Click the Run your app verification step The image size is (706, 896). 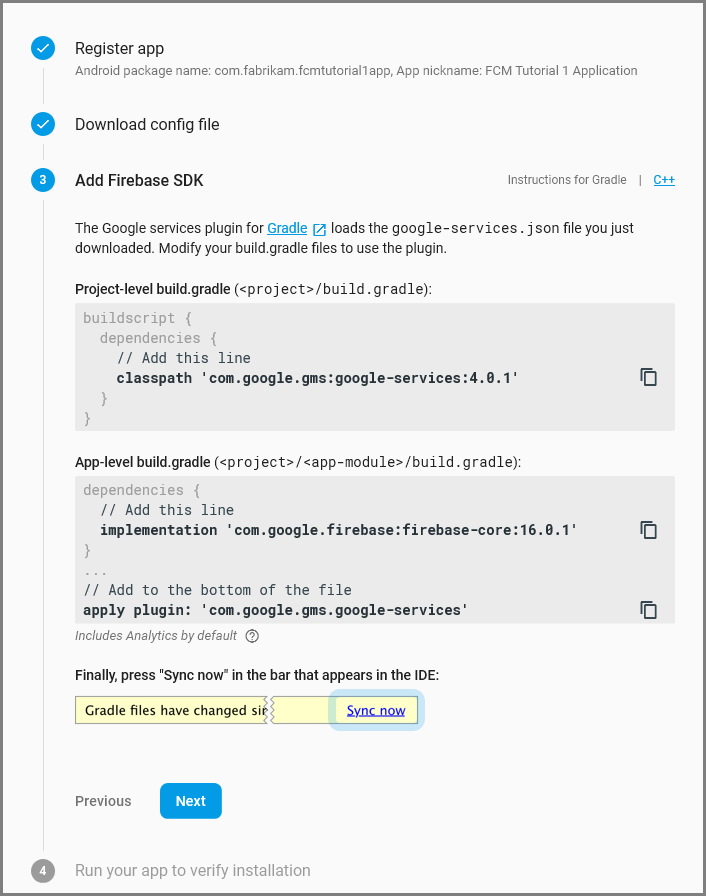[193, 871]
